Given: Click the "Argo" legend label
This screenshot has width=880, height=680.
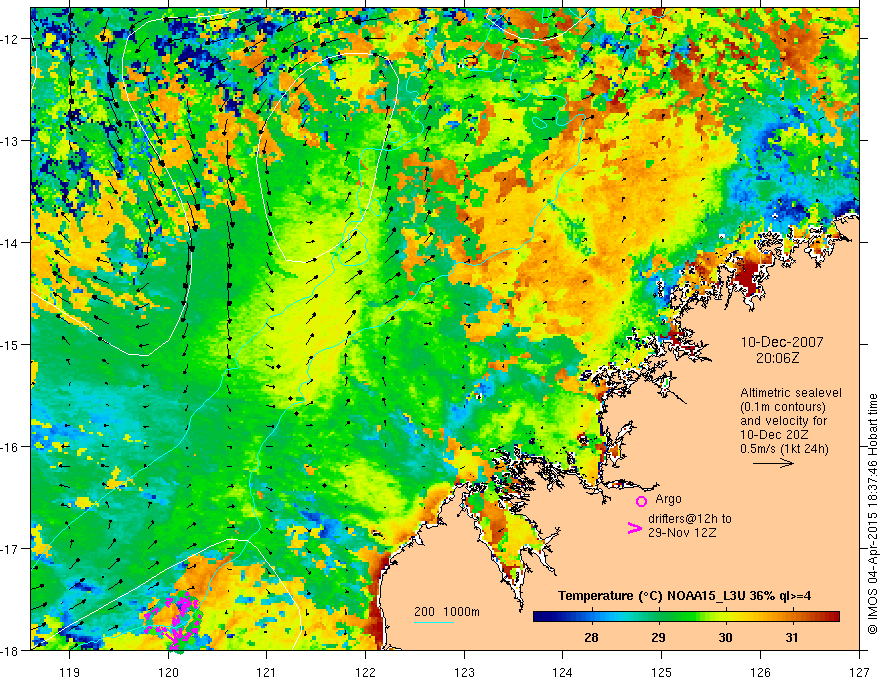Looking at the screenshot, I should (x=668, y=499).
